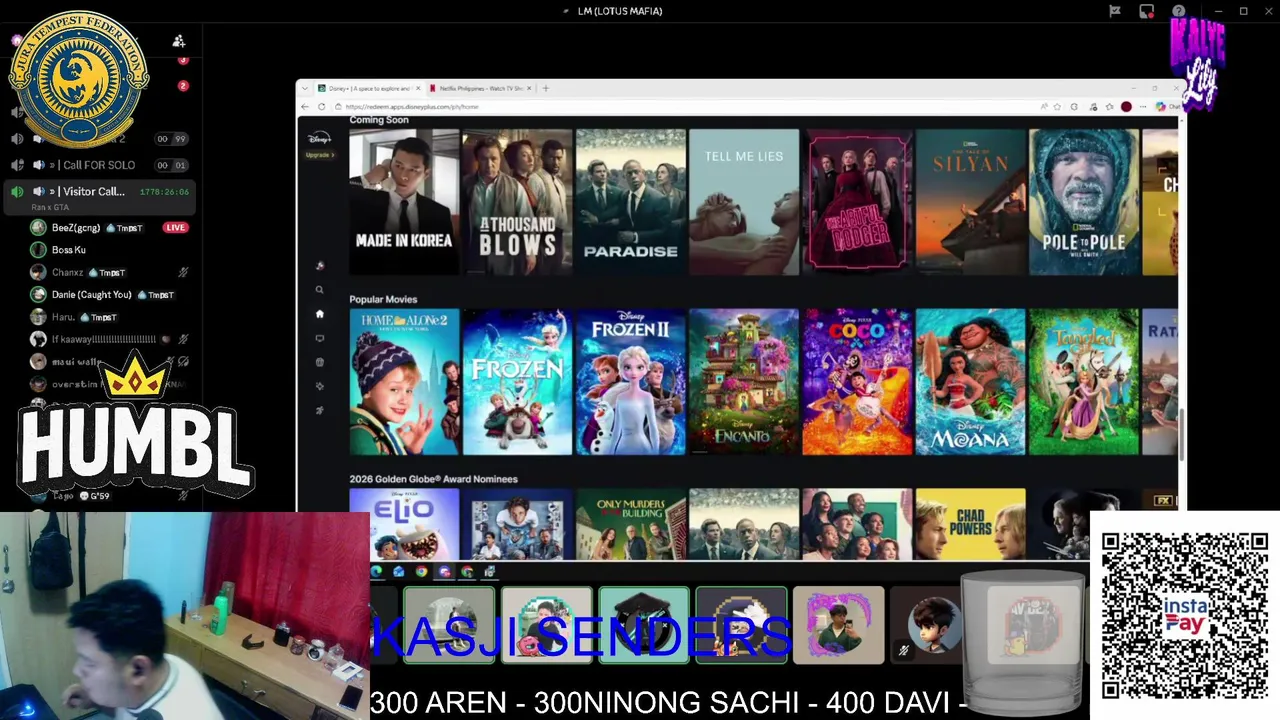Open the Moana movie poster
1280x720 pixels.
coord(970,381)
